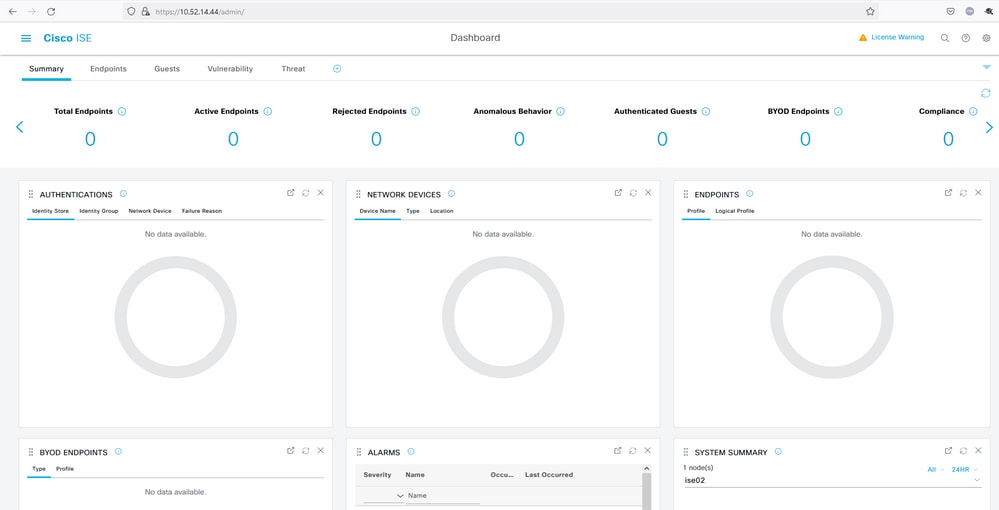This screenshot has height=510, width=999.
Task: Click the License Warning link
Action: (x=898, y=38)
